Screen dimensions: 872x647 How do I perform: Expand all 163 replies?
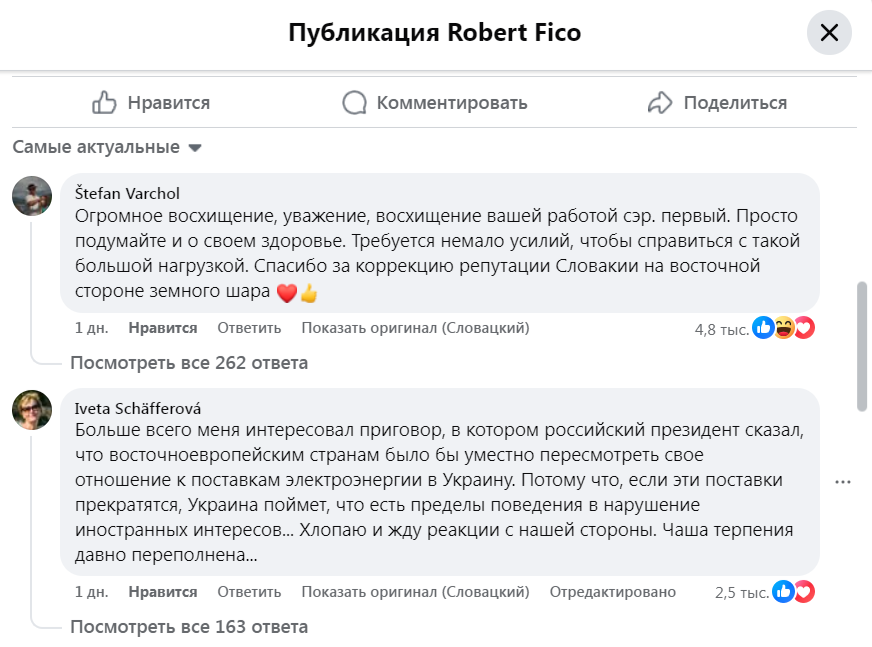[189, 627]
